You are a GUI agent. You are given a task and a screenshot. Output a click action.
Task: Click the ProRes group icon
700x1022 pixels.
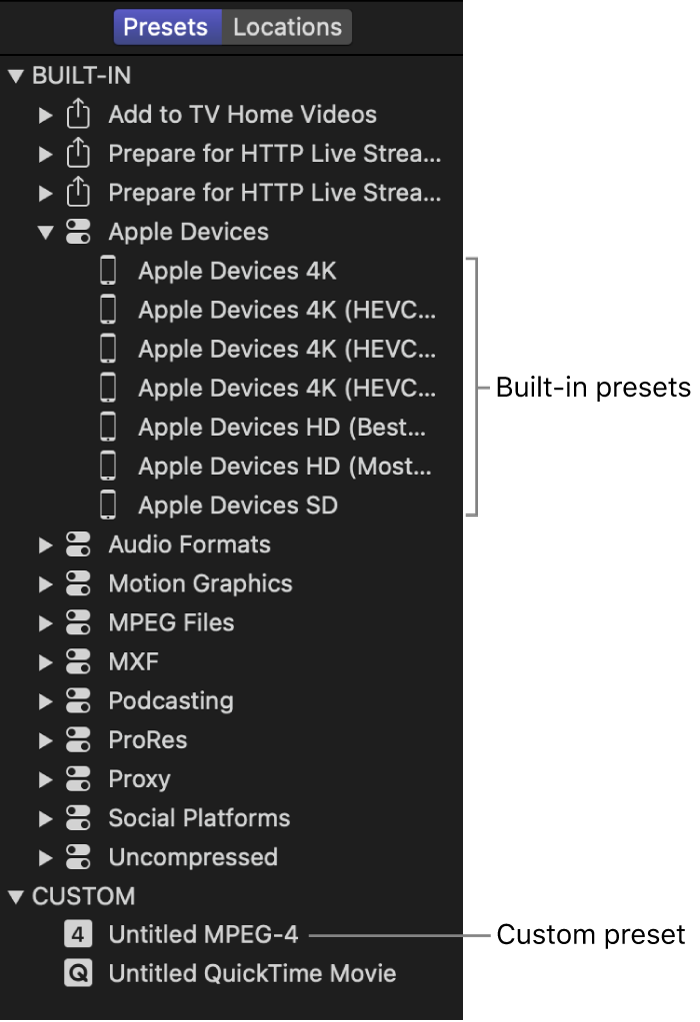(78, 739)
